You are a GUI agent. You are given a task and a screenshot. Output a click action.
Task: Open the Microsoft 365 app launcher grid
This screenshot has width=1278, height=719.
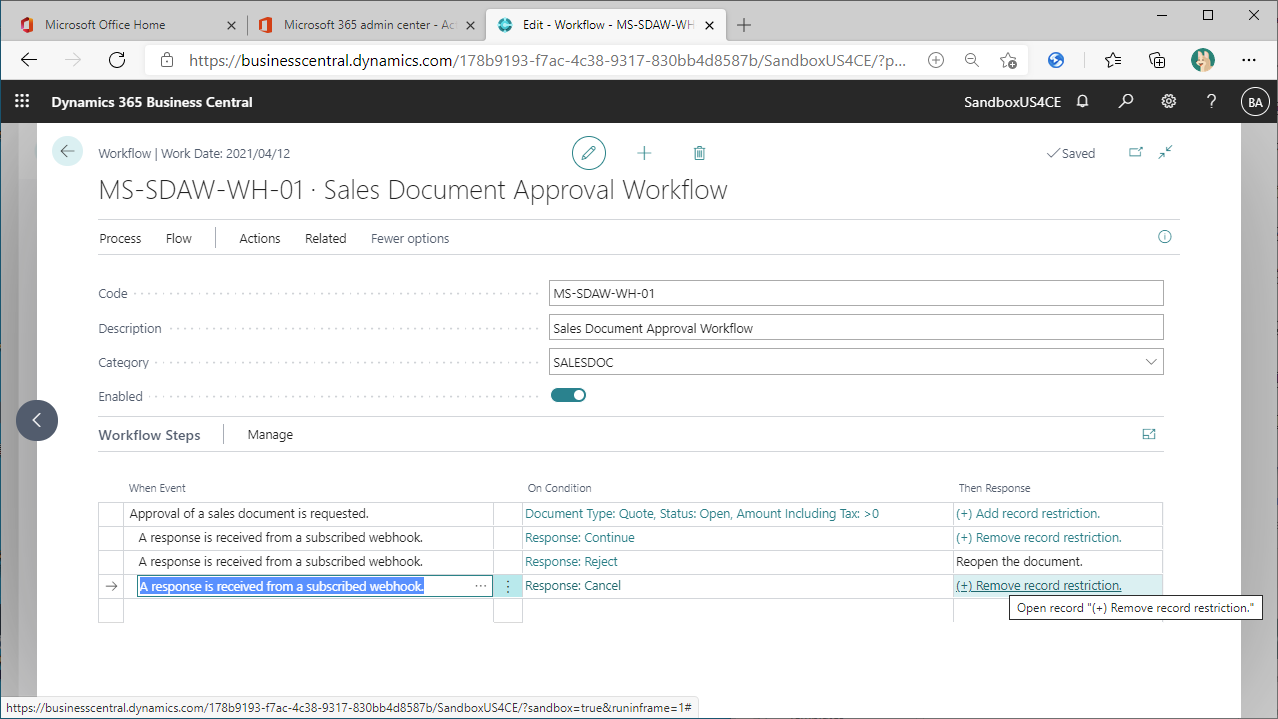click(22, 101)
